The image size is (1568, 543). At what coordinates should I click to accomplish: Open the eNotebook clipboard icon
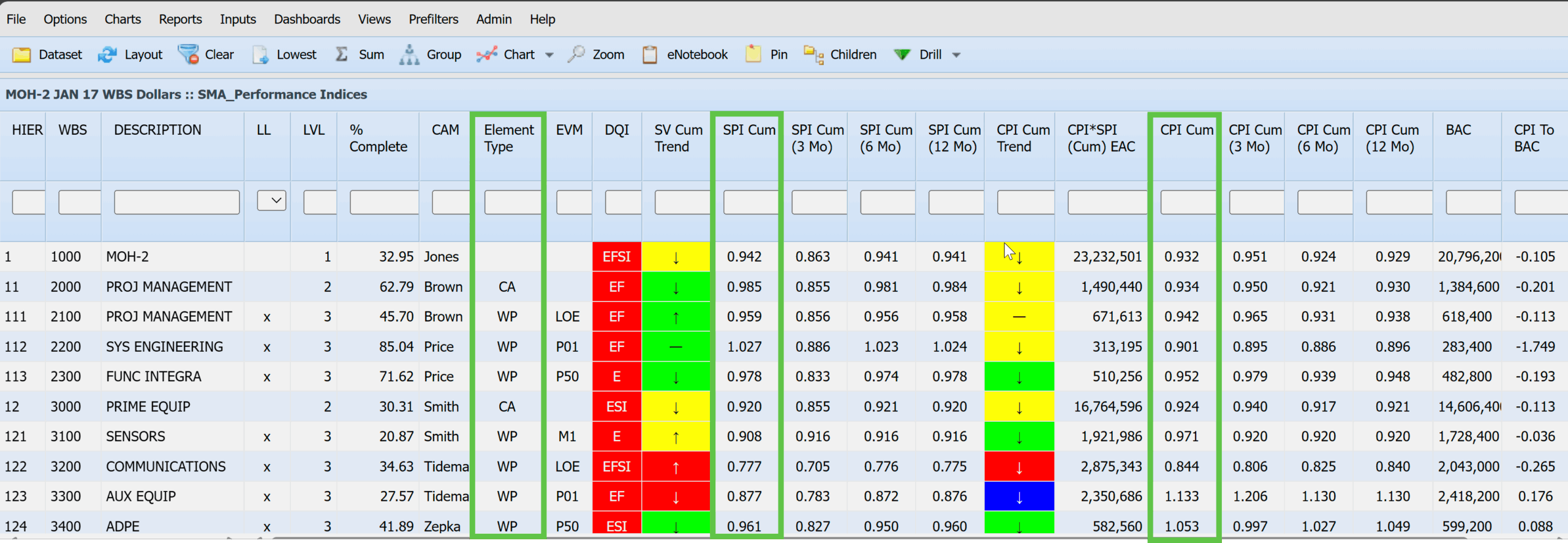[x=650, y=55]
